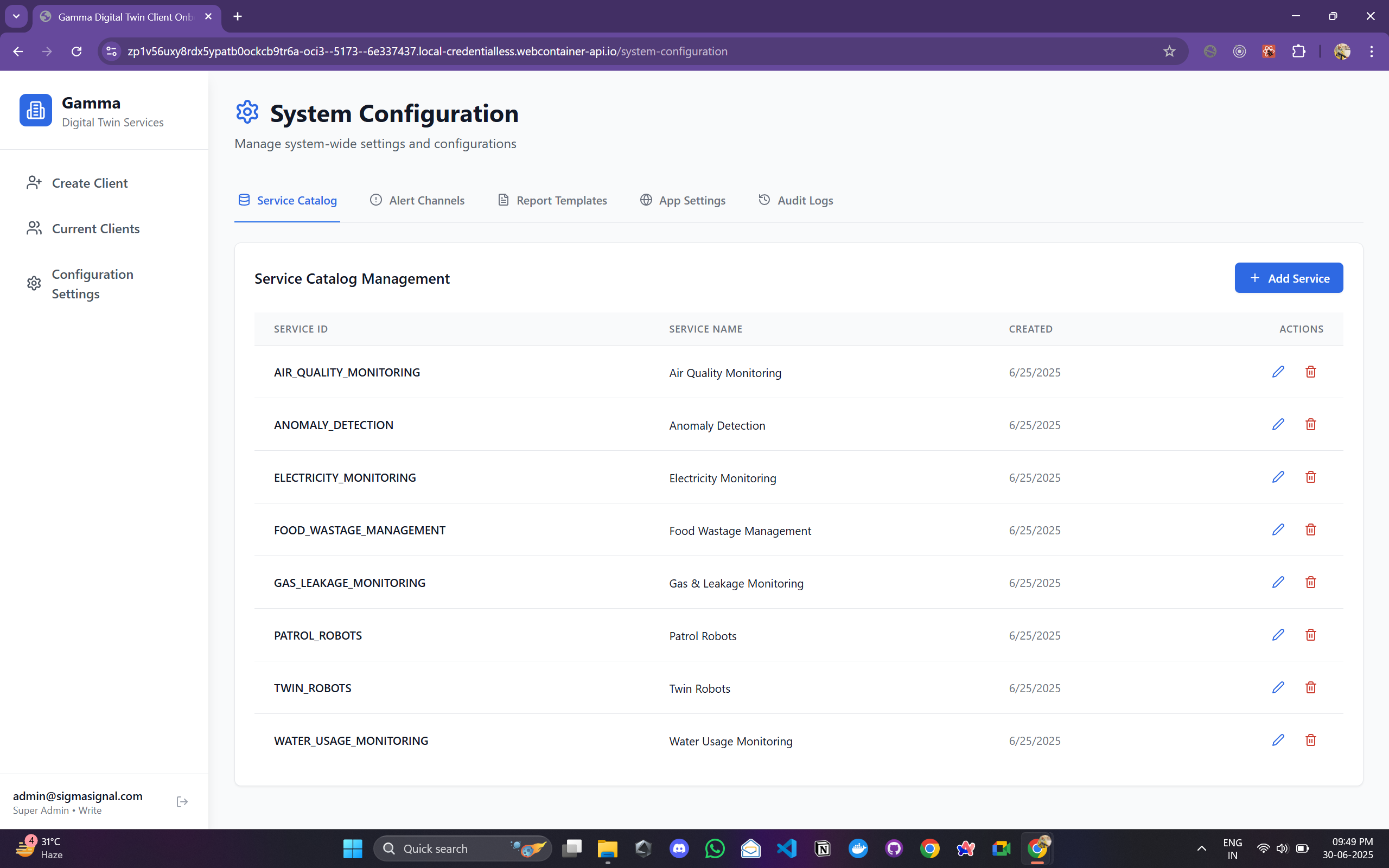Click the logout icon beside admin email
This screenshot has width=1389, height=868.
click(182, 802)
